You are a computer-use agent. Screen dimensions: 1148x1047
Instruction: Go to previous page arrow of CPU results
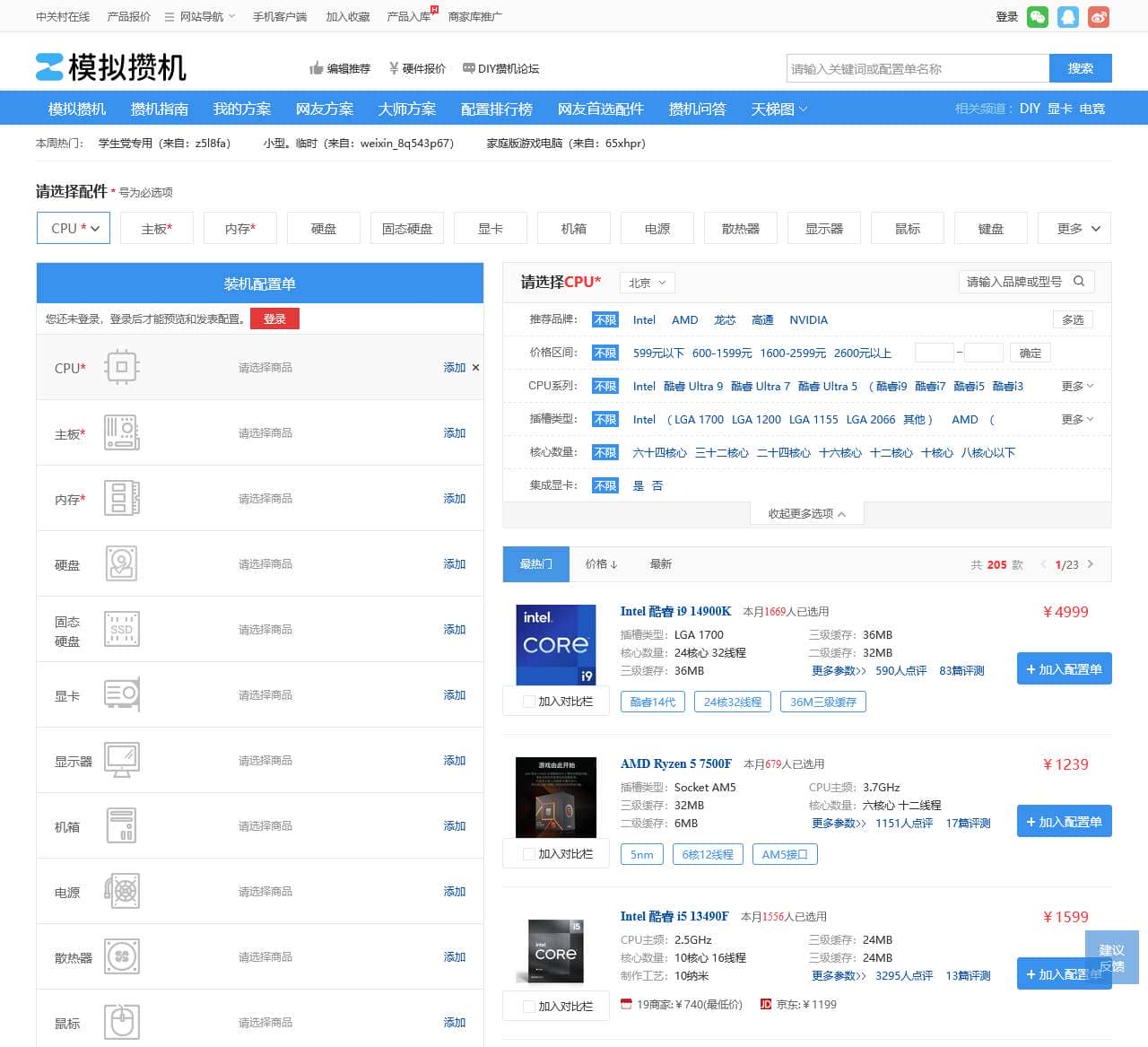pyautogui.click(x=1043, y=564)
